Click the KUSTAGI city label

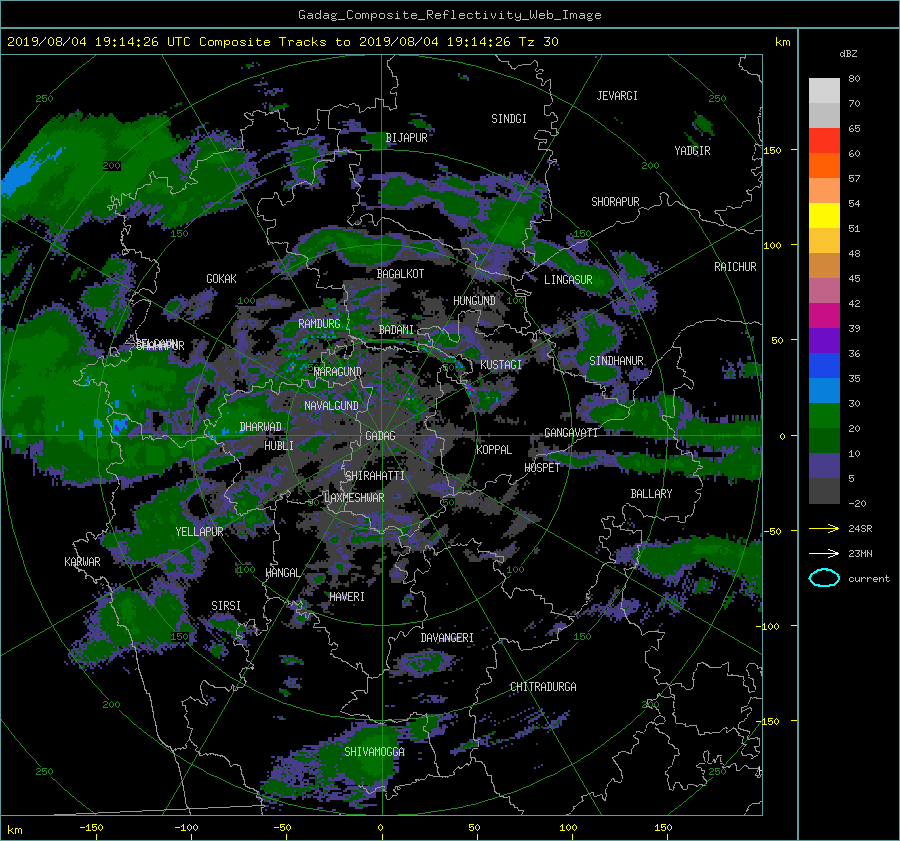click(x=501, y=365)
